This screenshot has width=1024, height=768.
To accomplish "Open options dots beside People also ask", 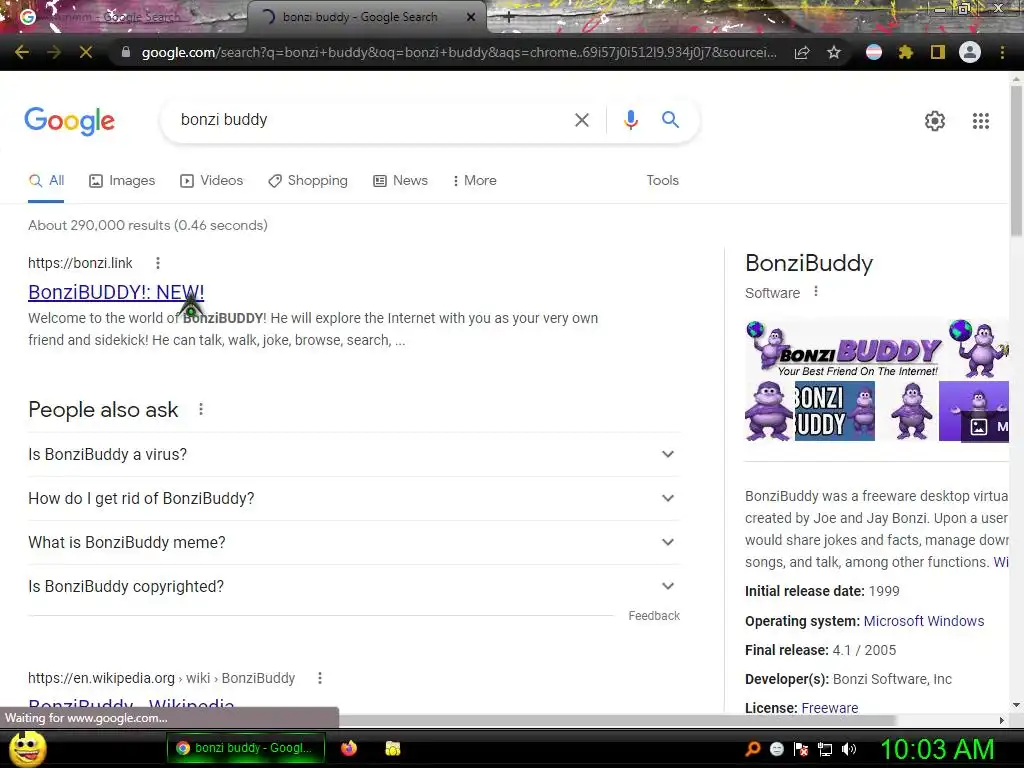I will tap(201, 409).
